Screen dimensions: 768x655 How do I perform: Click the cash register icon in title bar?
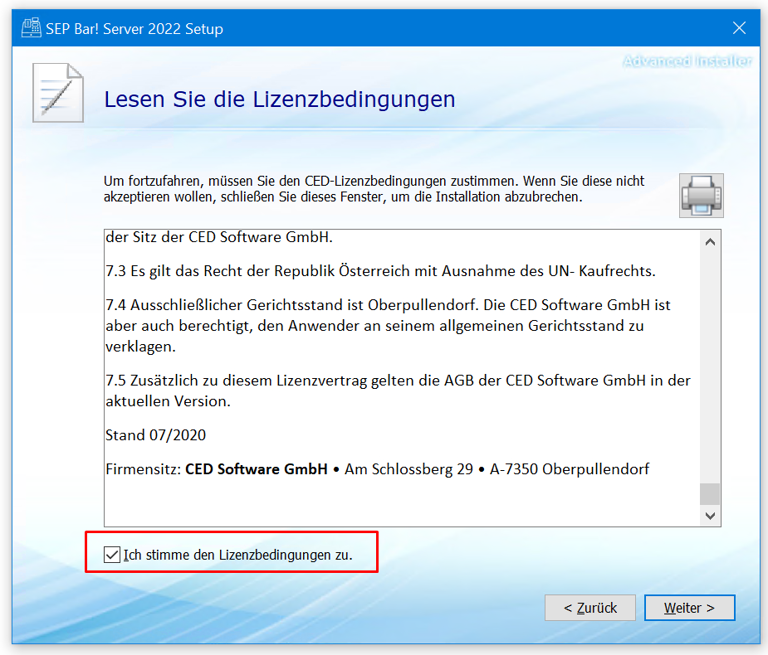click(31, 28)
